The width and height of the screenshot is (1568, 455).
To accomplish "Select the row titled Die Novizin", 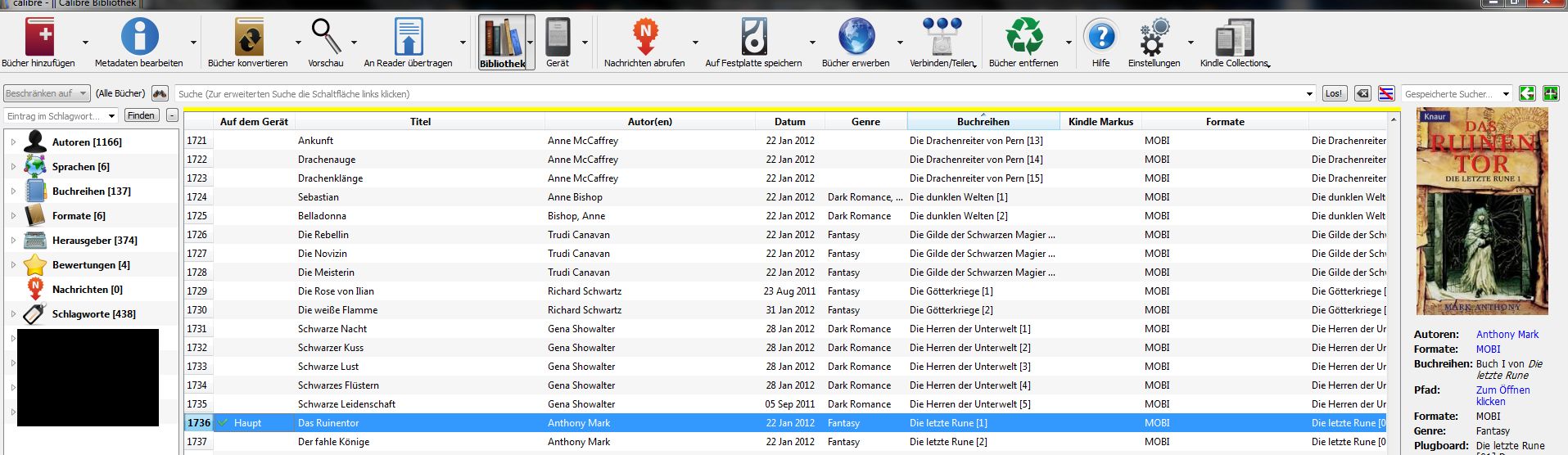I will (x=786, y=253).
